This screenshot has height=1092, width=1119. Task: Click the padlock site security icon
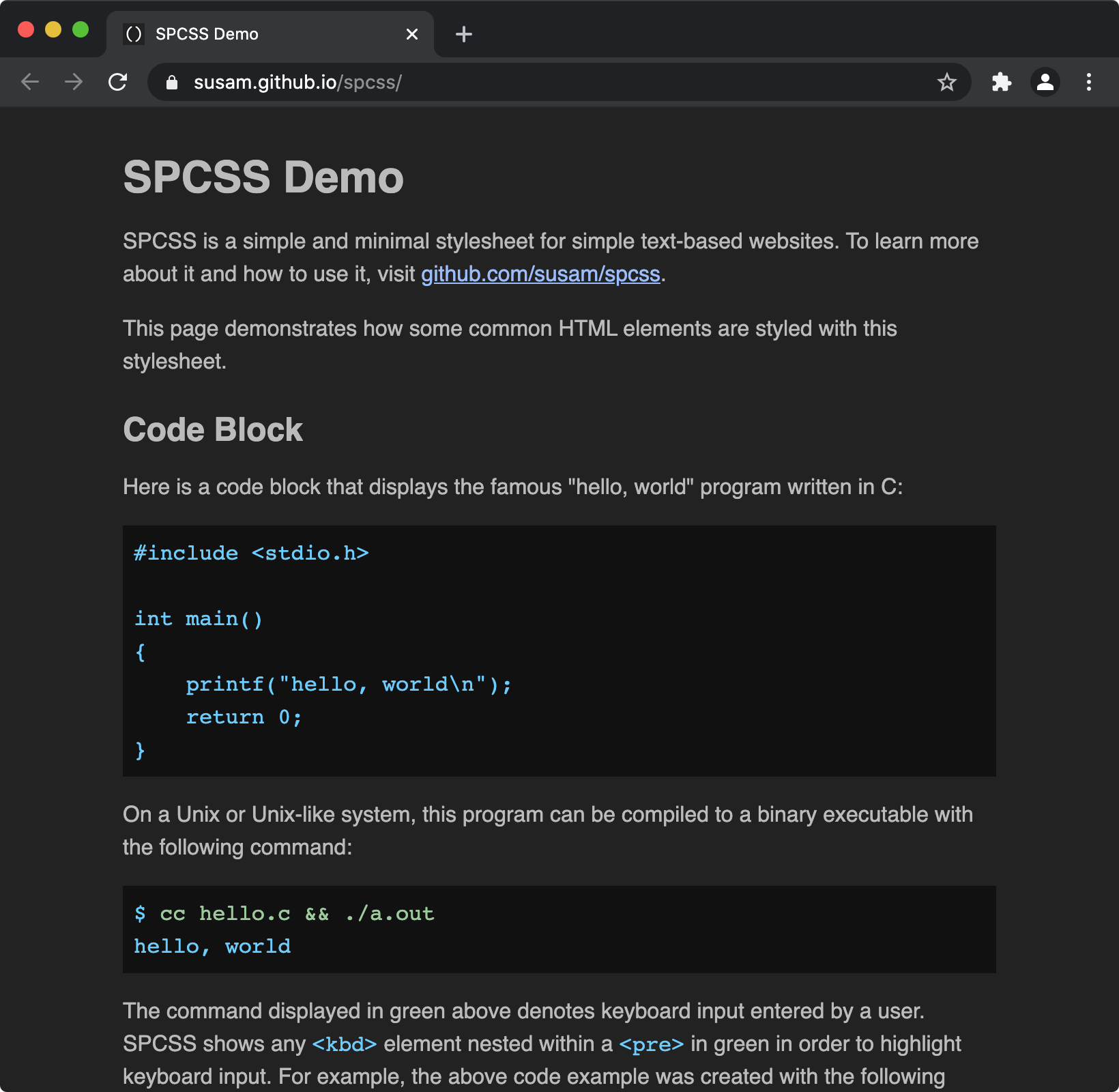[x=171, y=82]
